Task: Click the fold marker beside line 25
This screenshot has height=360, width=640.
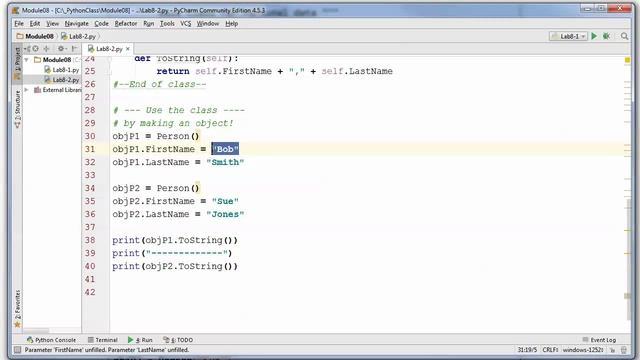Action: (109, 72)
